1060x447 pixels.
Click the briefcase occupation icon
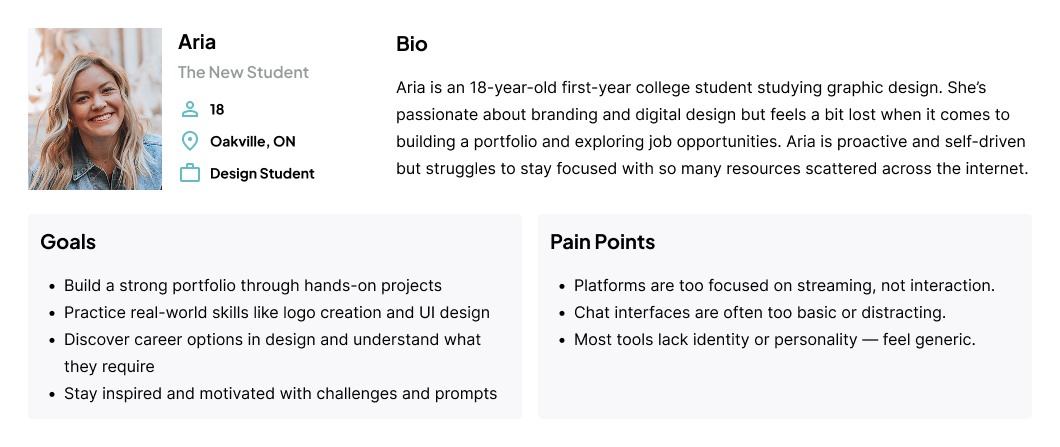tap(190, 173)
